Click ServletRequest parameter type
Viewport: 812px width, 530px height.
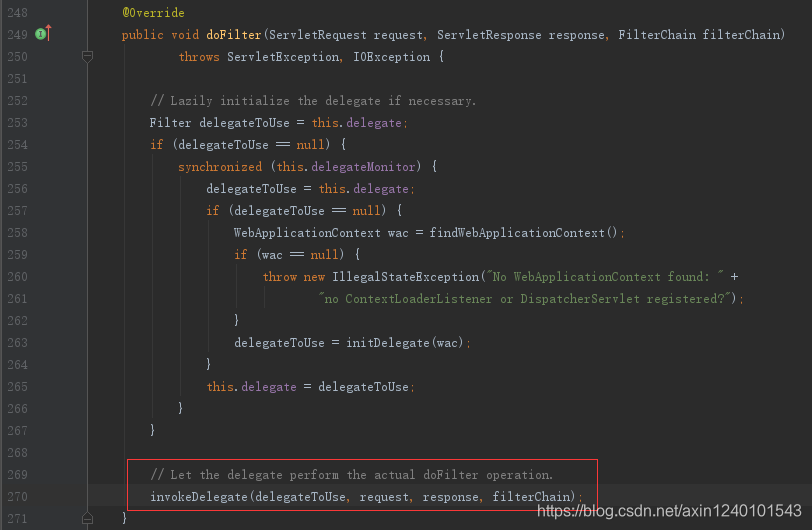click(317, 35)
